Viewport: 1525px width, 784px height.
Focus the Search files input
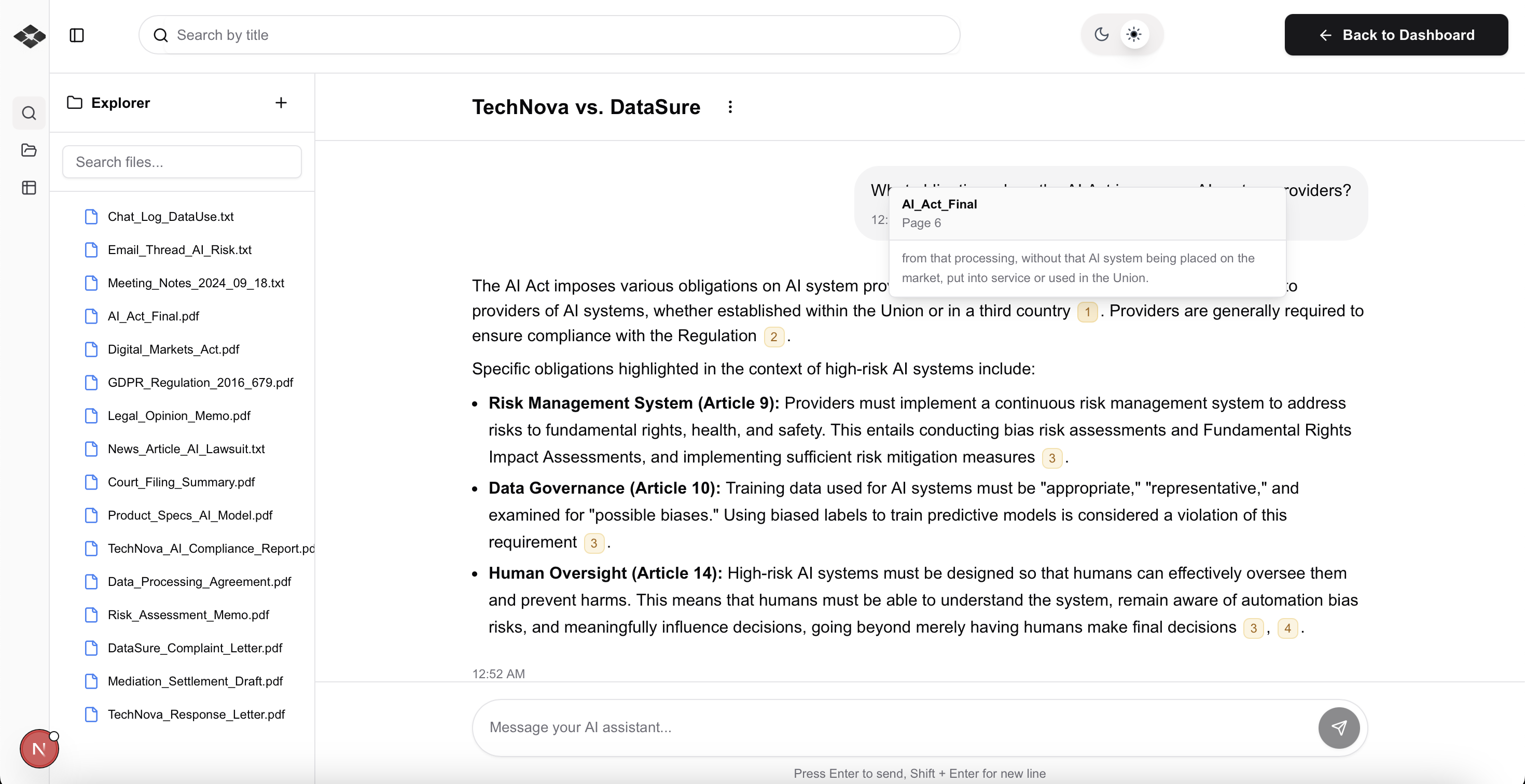click(182, 162)
